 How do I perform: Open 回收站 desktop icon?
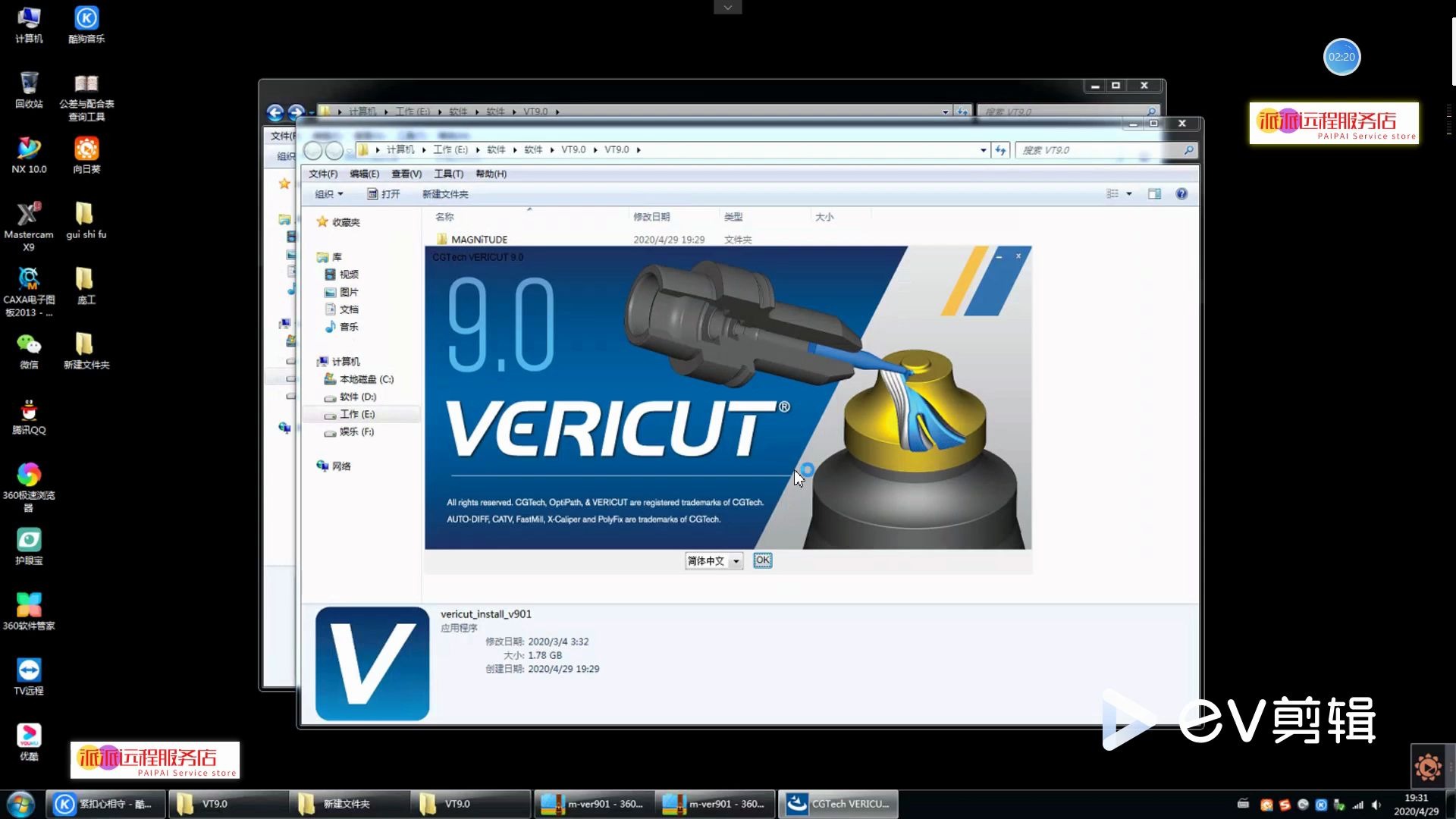tap(29, 89)
